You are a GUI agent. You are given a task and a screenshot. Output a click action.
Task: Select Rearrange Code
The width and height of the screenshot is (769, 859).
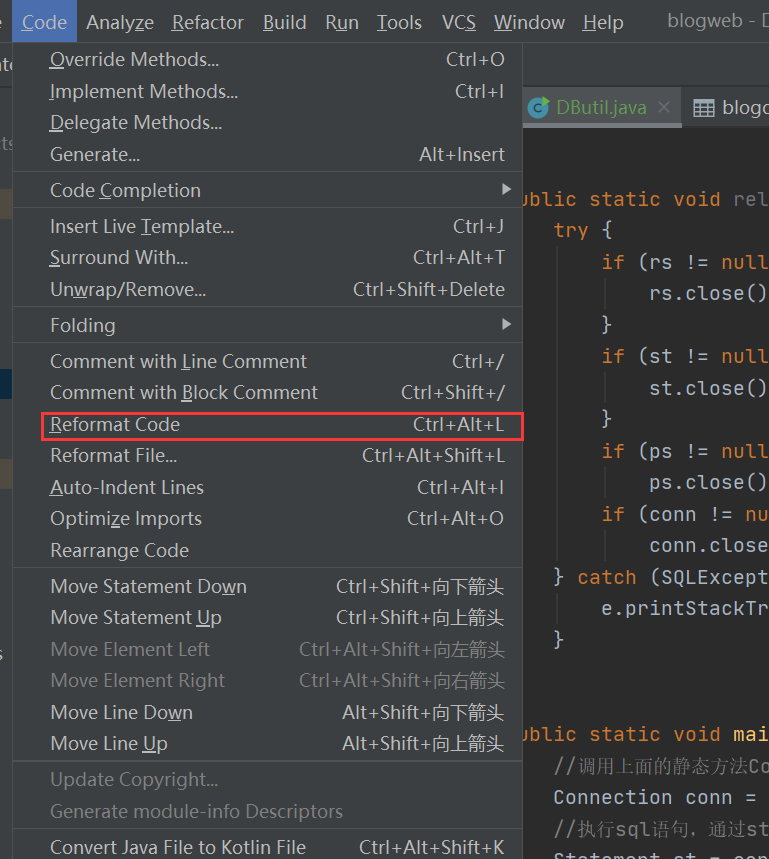pos(119,550)
